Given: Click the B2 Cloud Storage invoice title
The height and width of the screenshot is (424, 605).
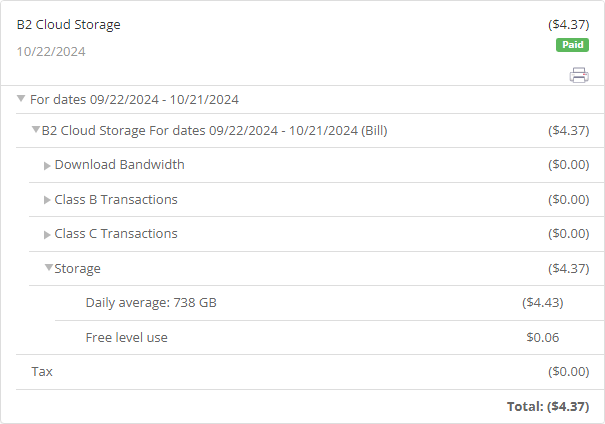Looking at the screenshot, I should click(x=69, y=25).
